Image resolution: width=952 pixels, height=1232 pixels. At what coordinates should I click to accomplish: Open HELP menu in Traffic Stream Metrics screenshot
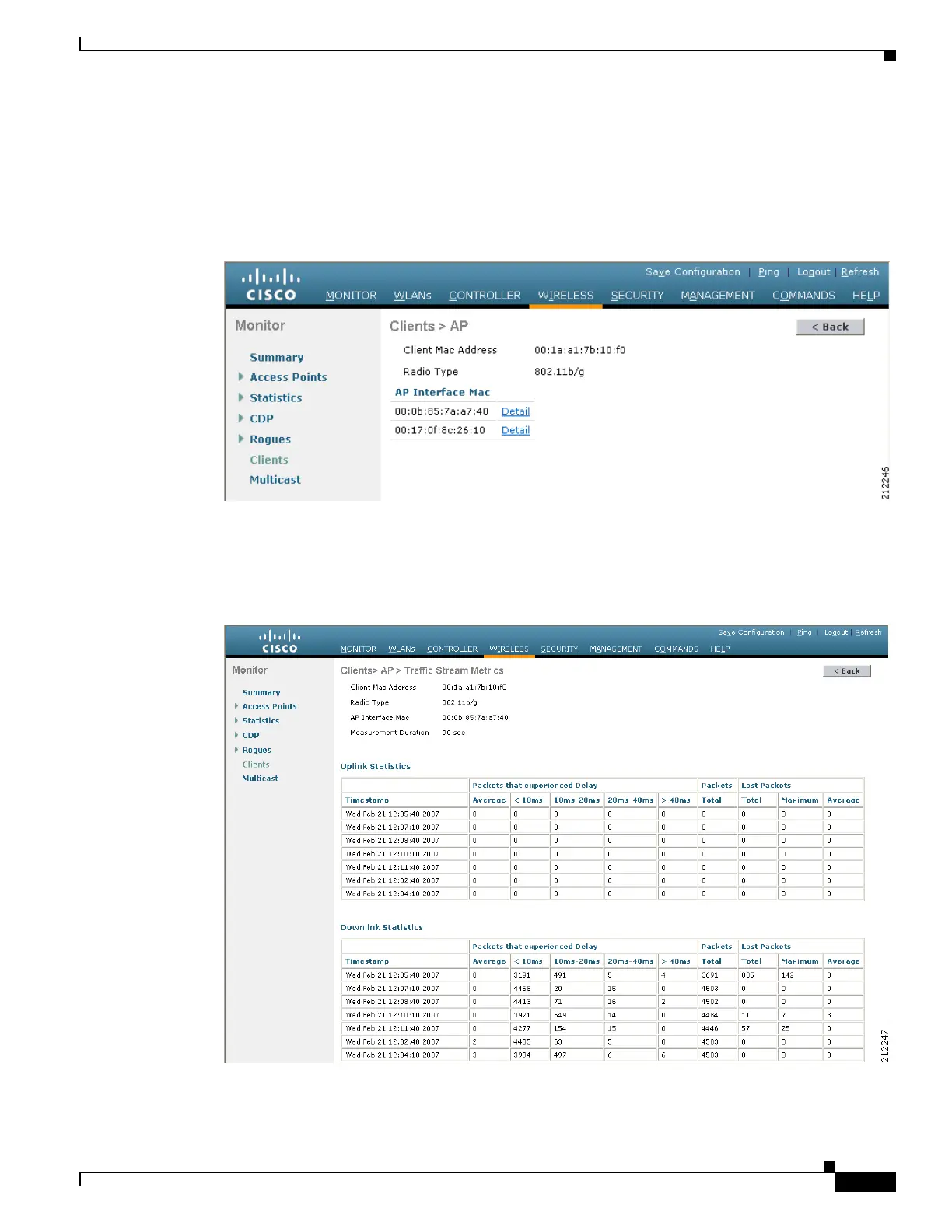point(719,649)
